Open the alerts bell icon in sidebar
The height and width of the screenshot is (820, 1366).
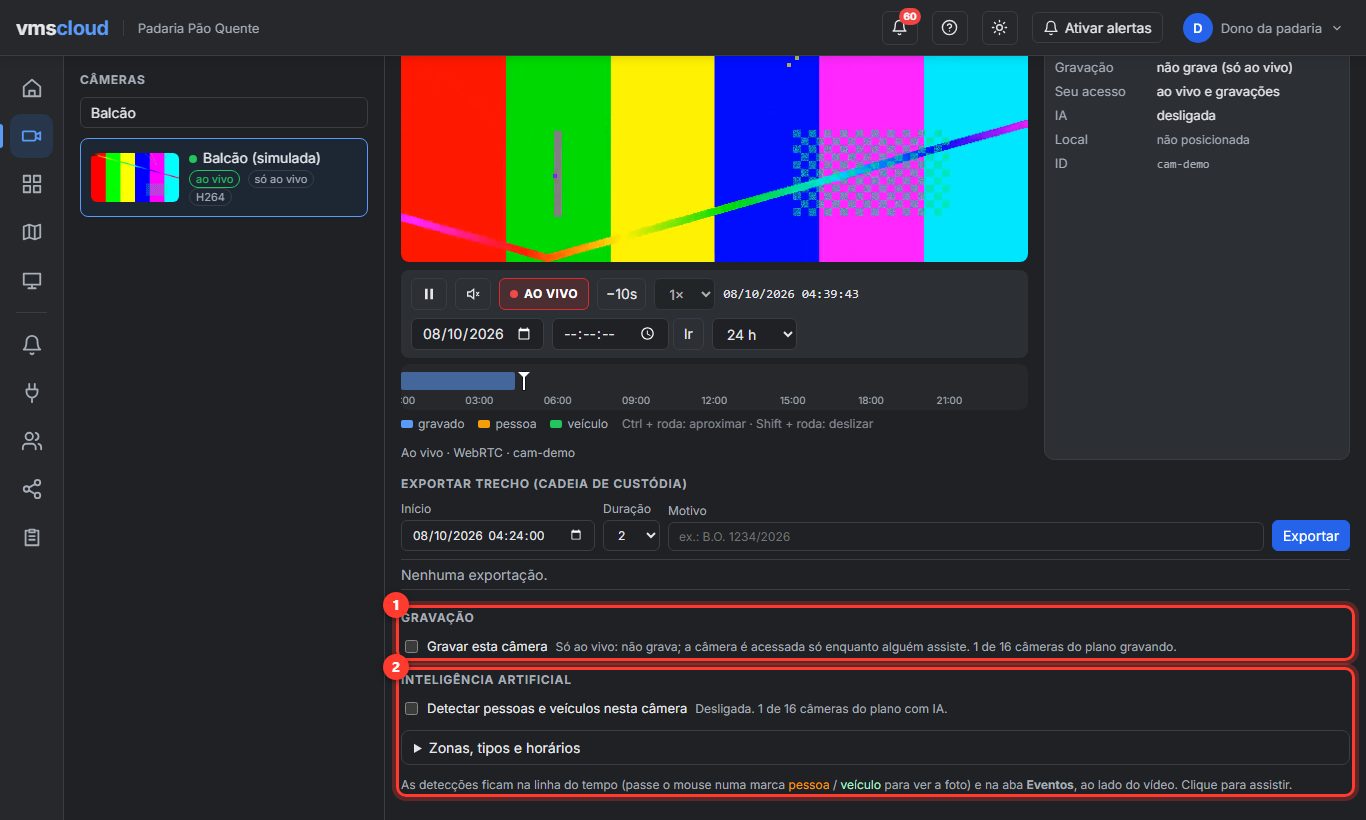pyautogui.click(x=32, y=345)
